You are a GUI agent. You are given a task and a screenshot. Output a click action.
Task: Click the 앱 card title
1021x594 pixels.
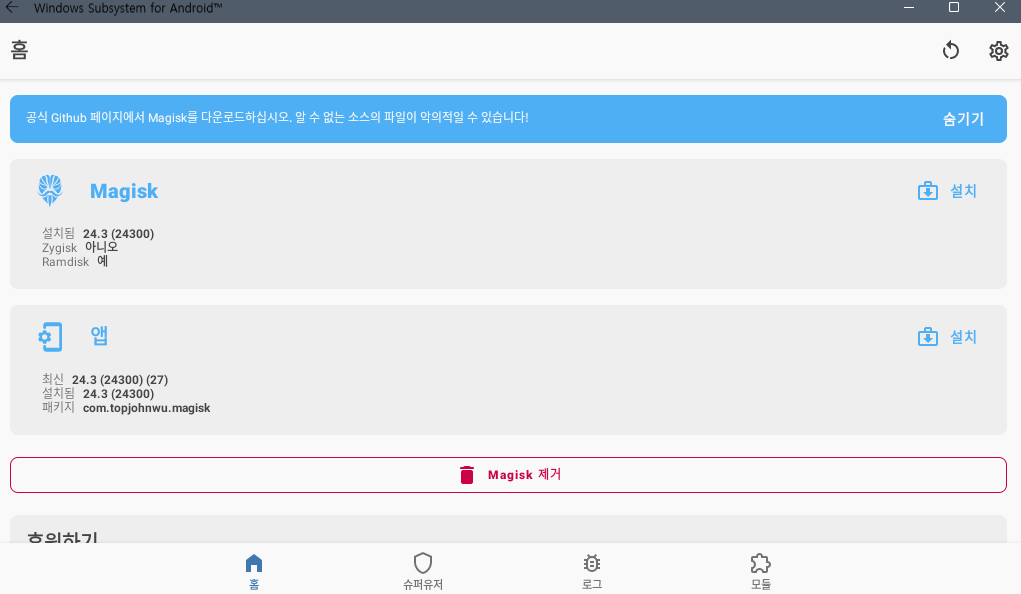coord(99,336)
